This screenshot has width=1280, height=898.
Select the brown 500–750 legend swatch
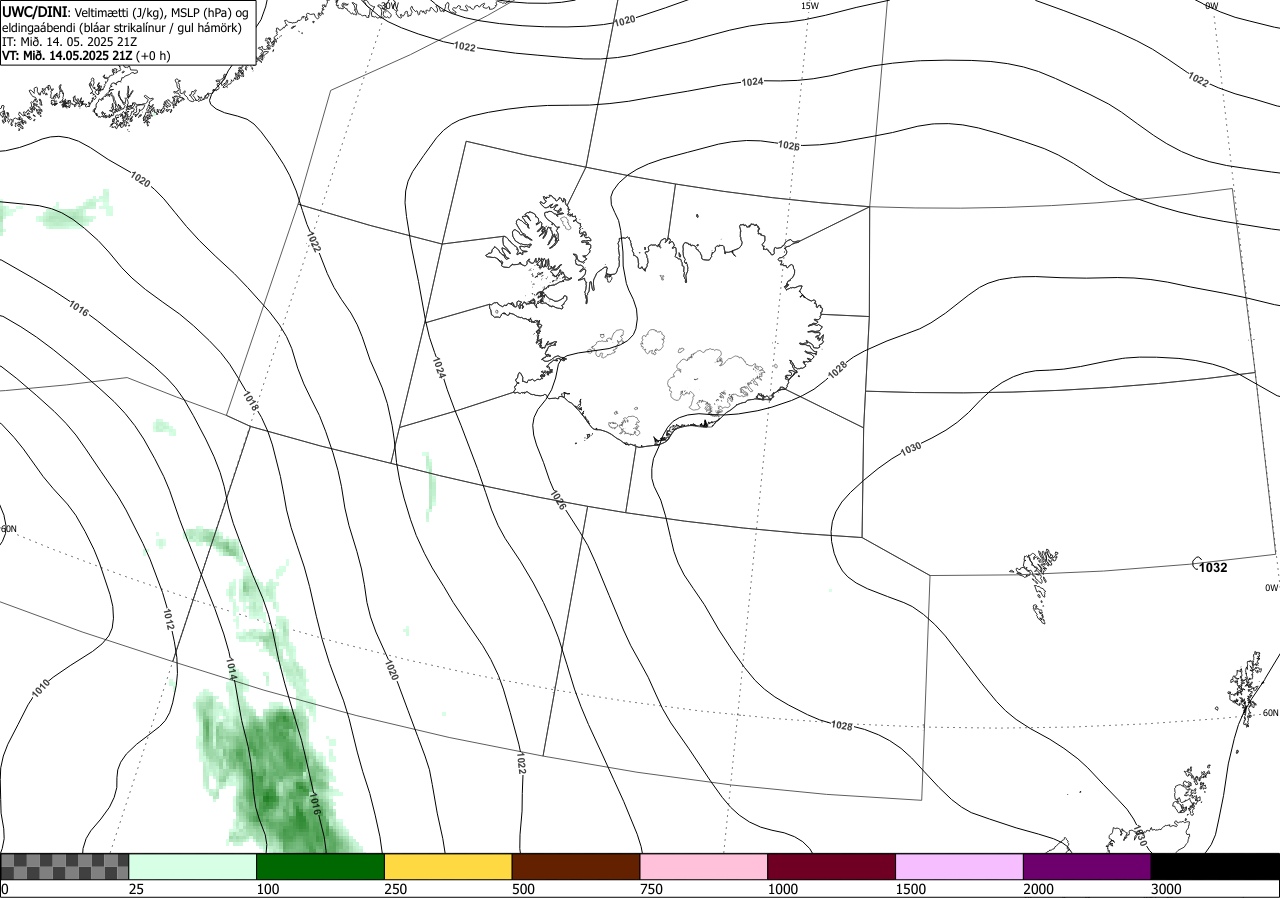(x=576, y=866)
